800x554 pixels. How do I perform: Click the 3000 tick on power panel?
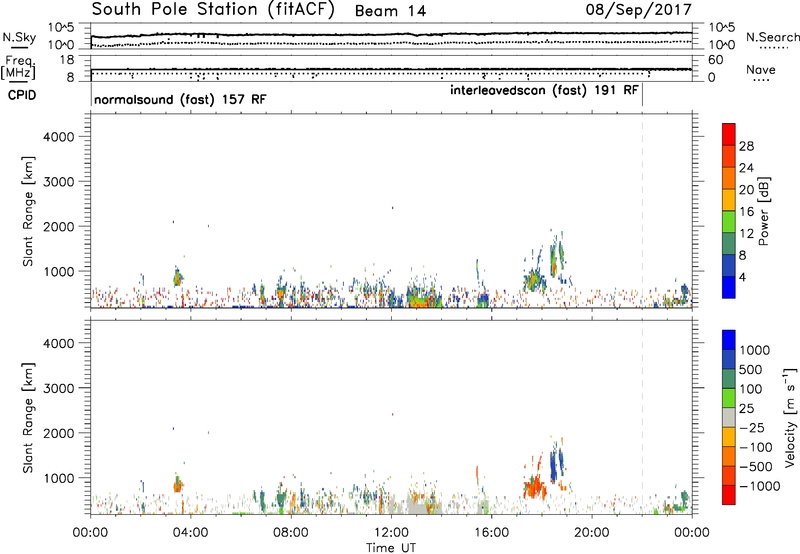pyautogui.click(x=59, y=182)
